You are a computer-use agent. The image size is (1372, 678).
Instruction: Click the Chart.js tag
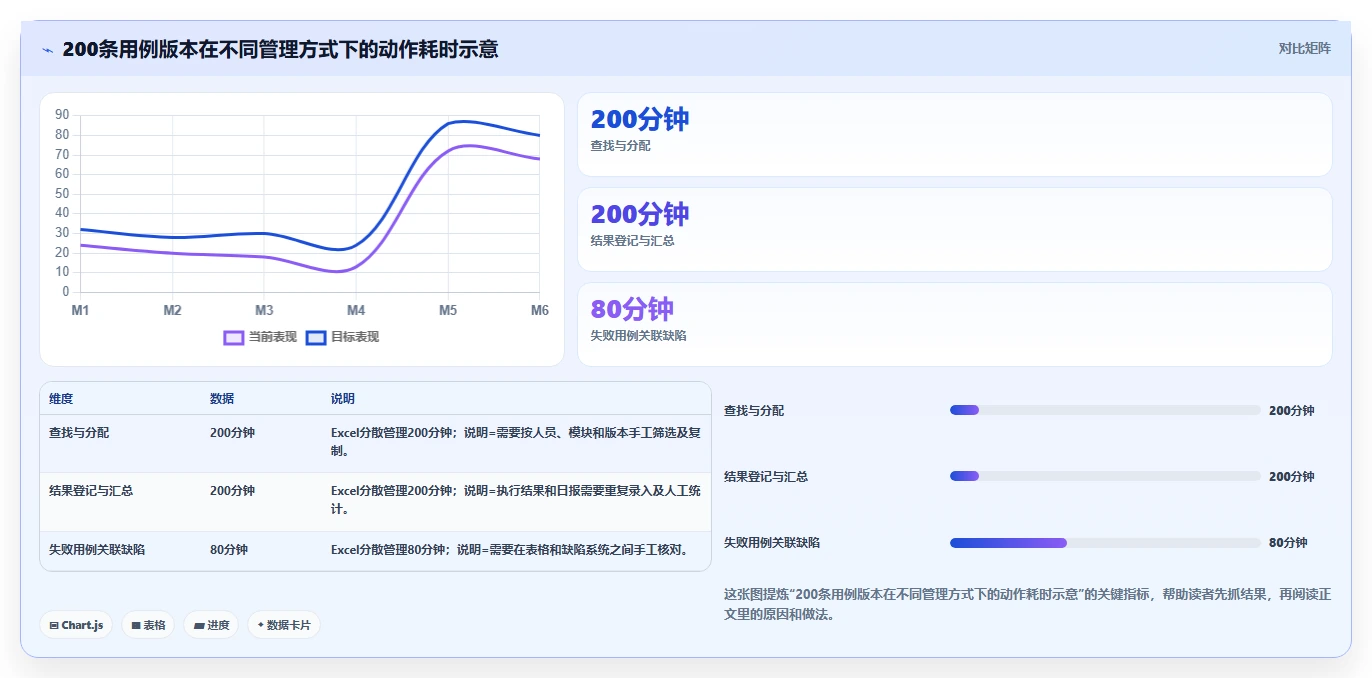76,625
